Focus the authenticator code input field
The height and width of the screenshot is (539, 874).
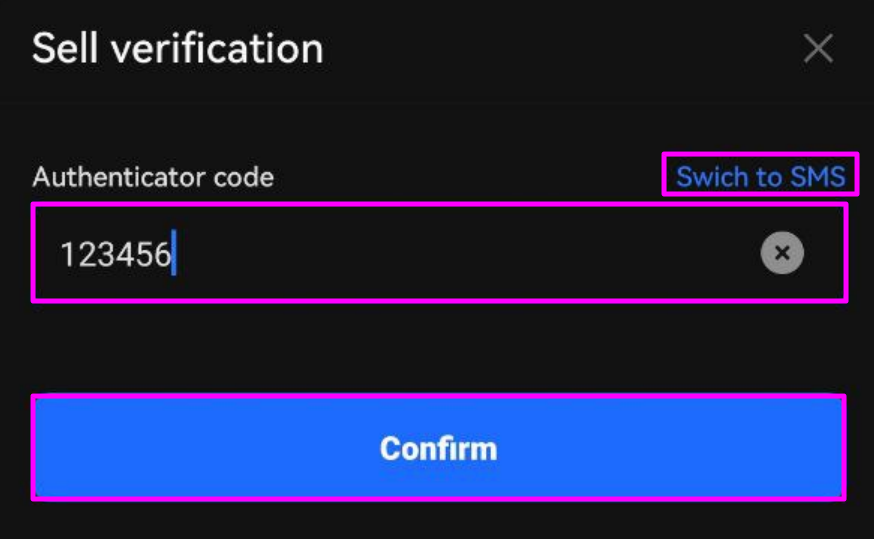click(439, 252)
